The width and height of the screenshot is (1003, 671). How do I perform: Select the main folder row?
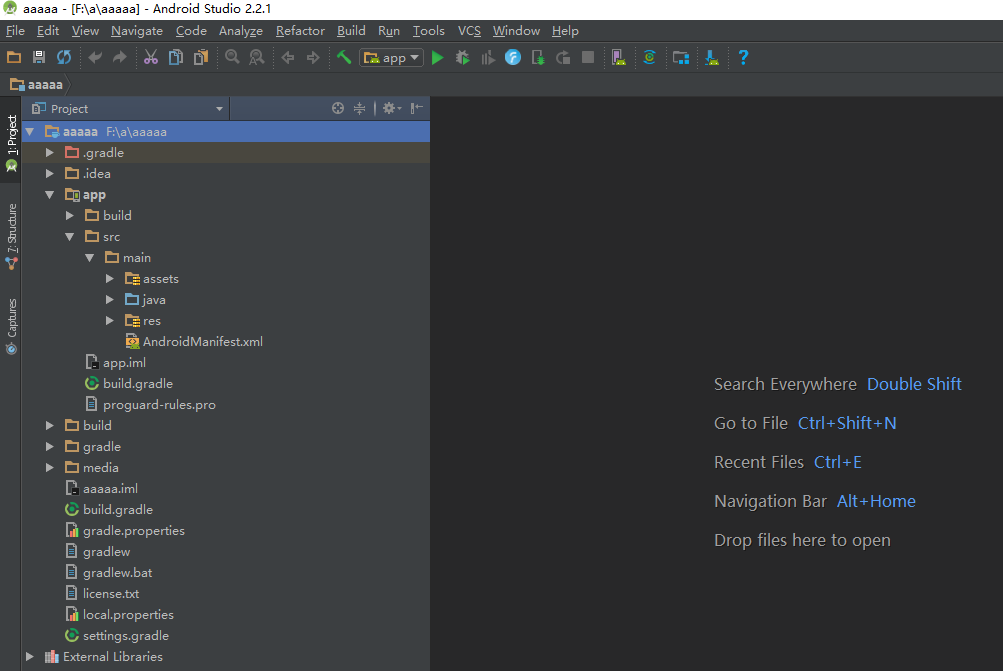click(x=226, y=258)
